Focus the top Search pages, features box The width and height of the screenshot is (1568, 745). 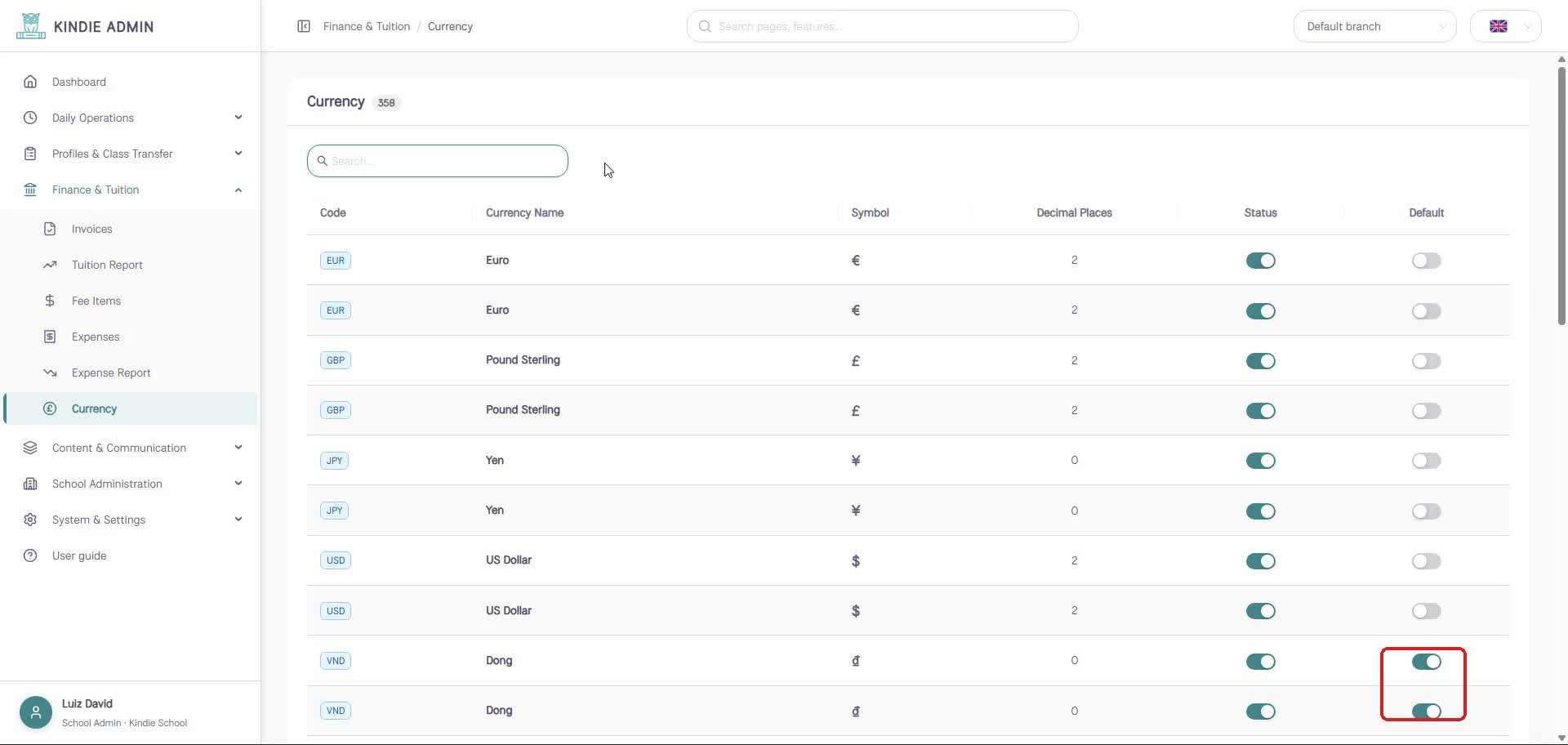[x=882, y=26]
